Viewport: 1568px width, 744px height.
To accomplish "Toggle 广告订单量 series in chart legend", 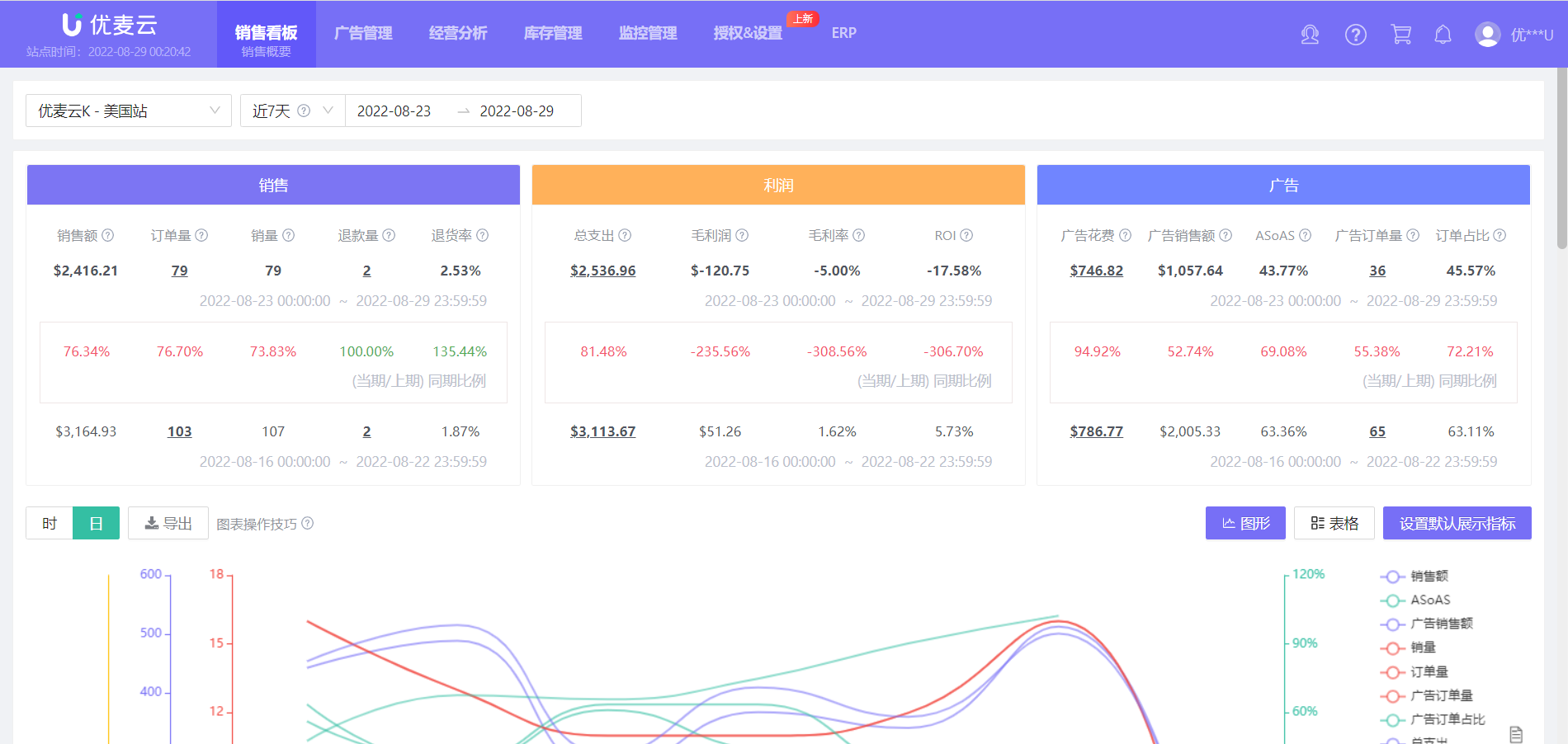I will pyautogui.click(x=1427, y=695).
